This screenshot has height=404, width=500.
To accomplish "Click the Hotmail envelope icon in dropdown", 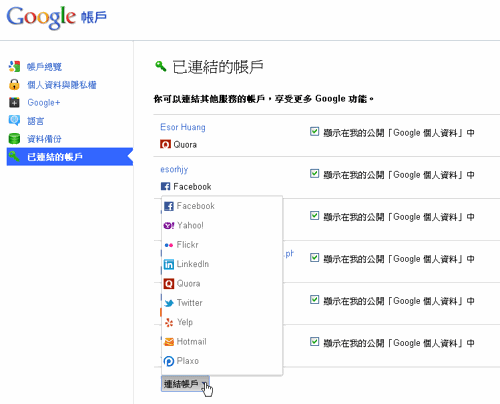I will point(169,342).
